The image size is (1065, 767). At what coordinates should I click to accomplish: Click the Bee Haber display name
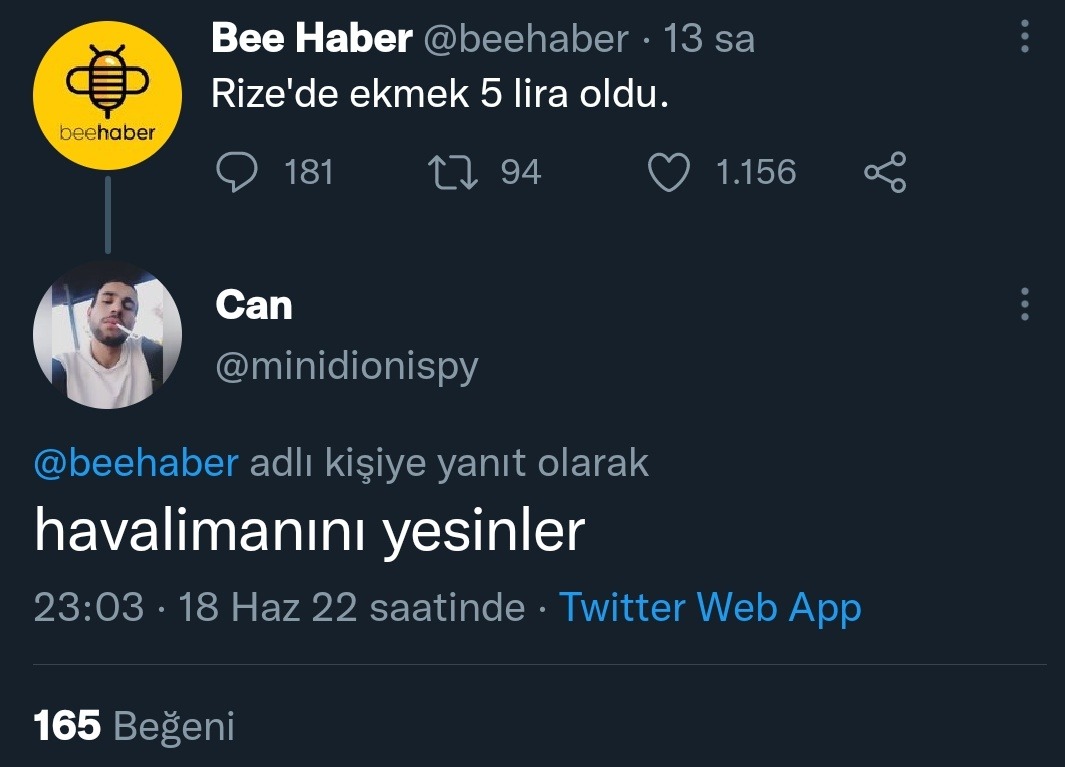tap(312, 39)
